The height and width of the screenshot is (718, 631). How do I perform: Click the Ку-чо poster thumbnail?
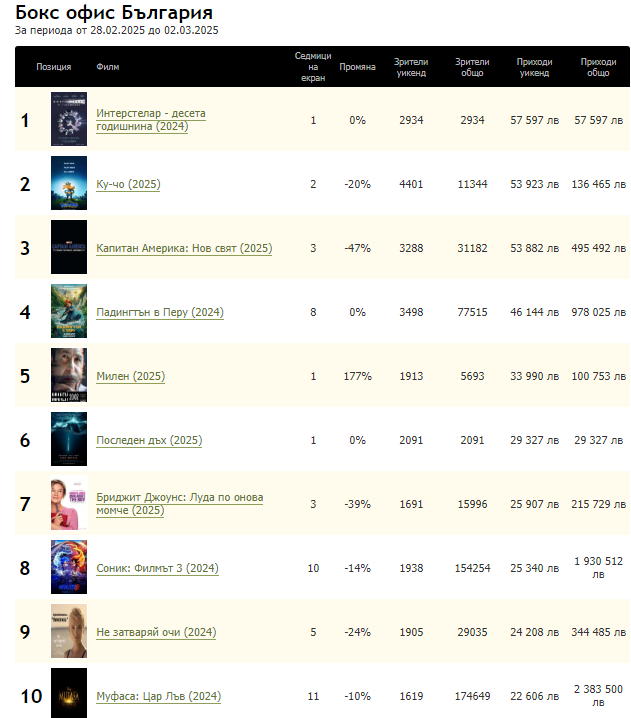point(69,184)
